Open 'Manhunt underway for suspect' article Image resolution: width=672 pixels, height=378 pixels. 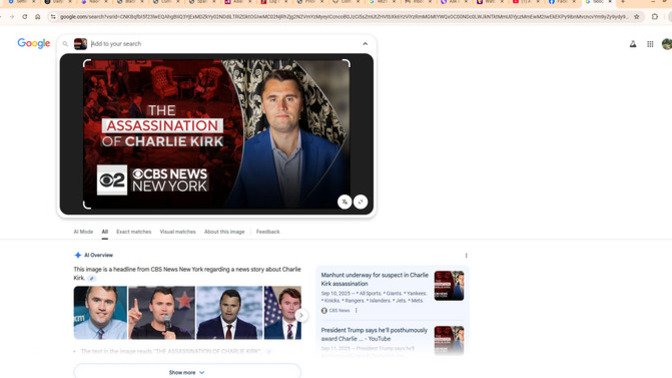[375, 279]
